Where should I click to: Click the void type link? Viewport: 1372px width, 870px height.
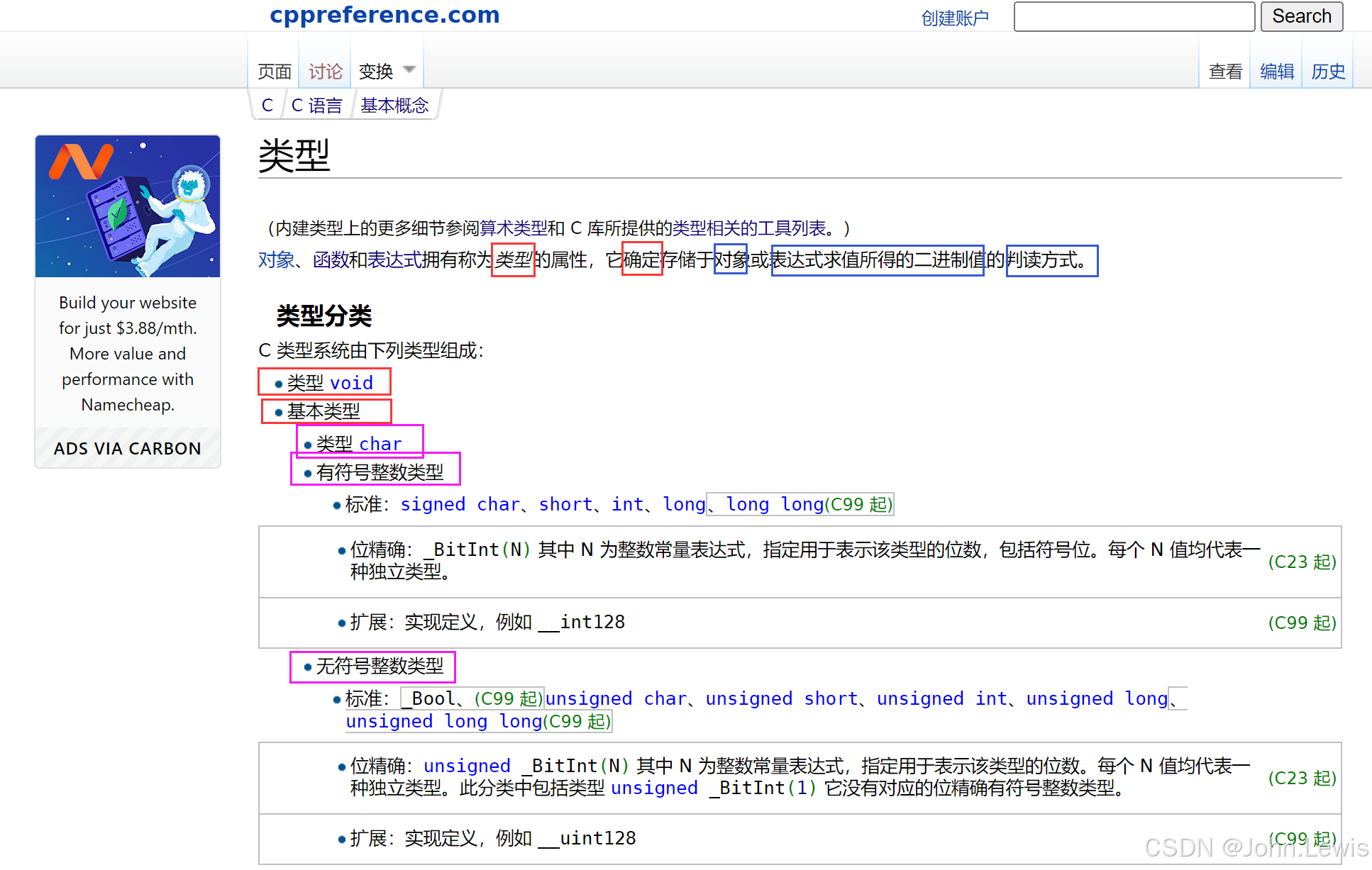point(351,383)
